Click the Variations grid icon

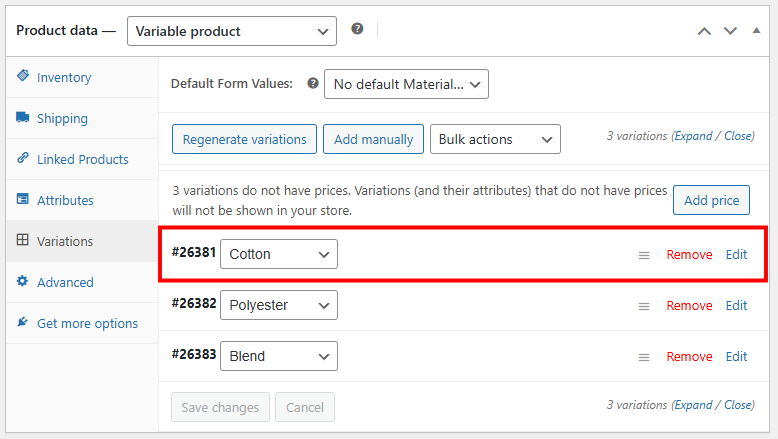(x=22, y=240)
